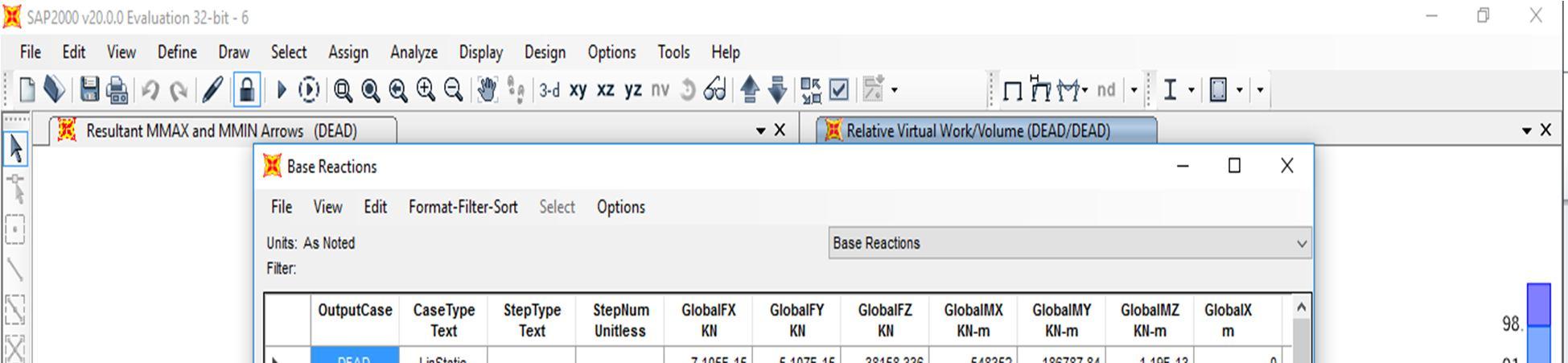Click the purple legend color block
Screen dimensions: 1568x363
[x=1538, y=305]
